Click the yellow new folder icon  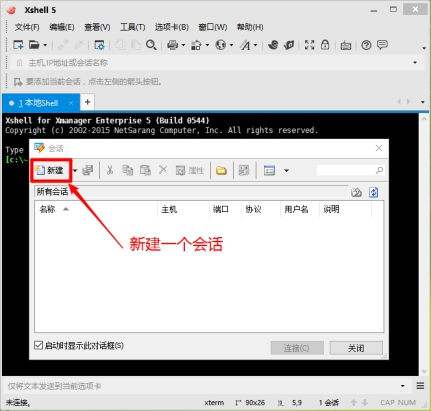[221, 171]
